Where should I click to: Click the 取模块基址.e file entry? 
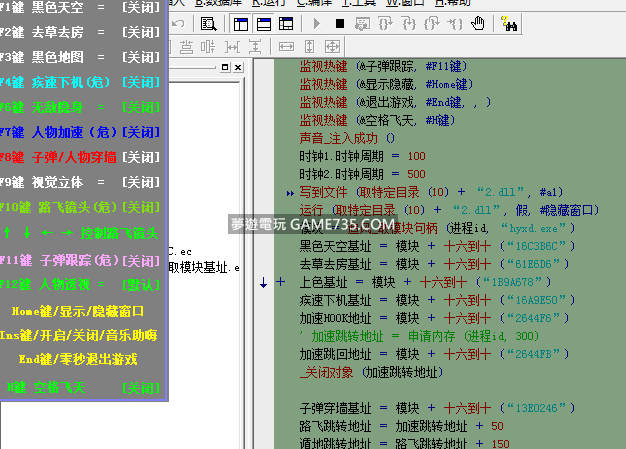coord(204,267)
